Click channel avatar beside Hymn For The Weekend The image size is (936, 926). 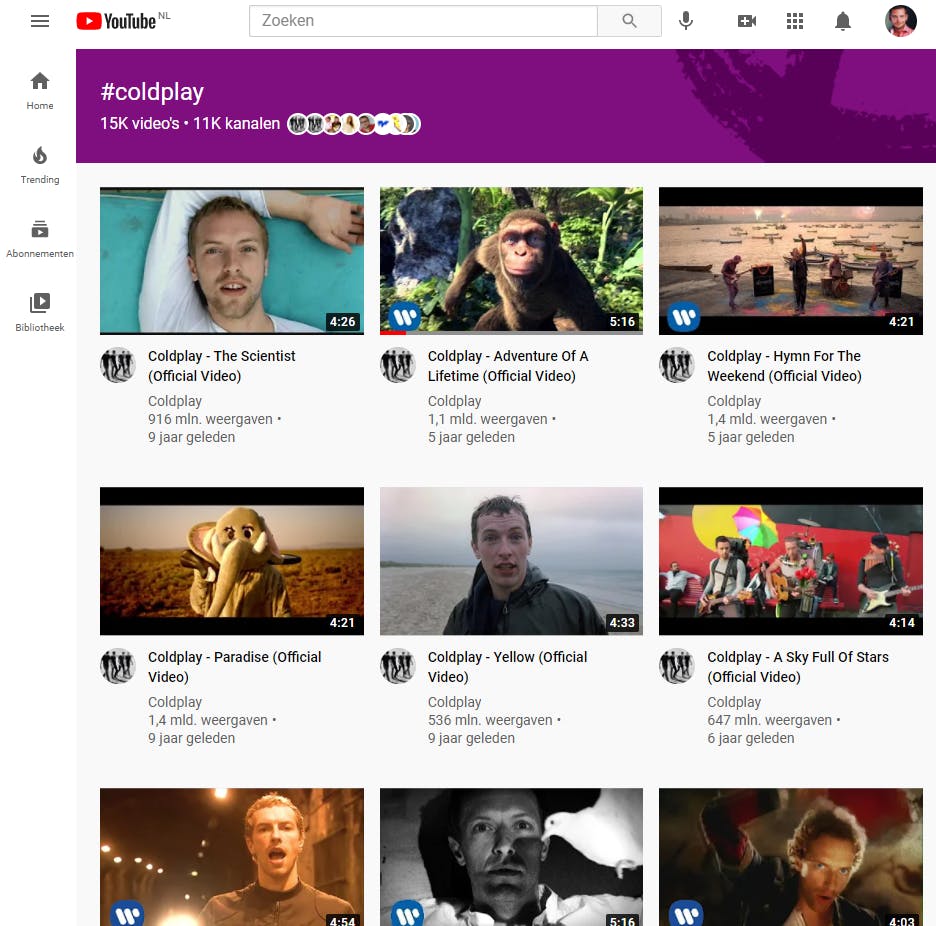677,365
